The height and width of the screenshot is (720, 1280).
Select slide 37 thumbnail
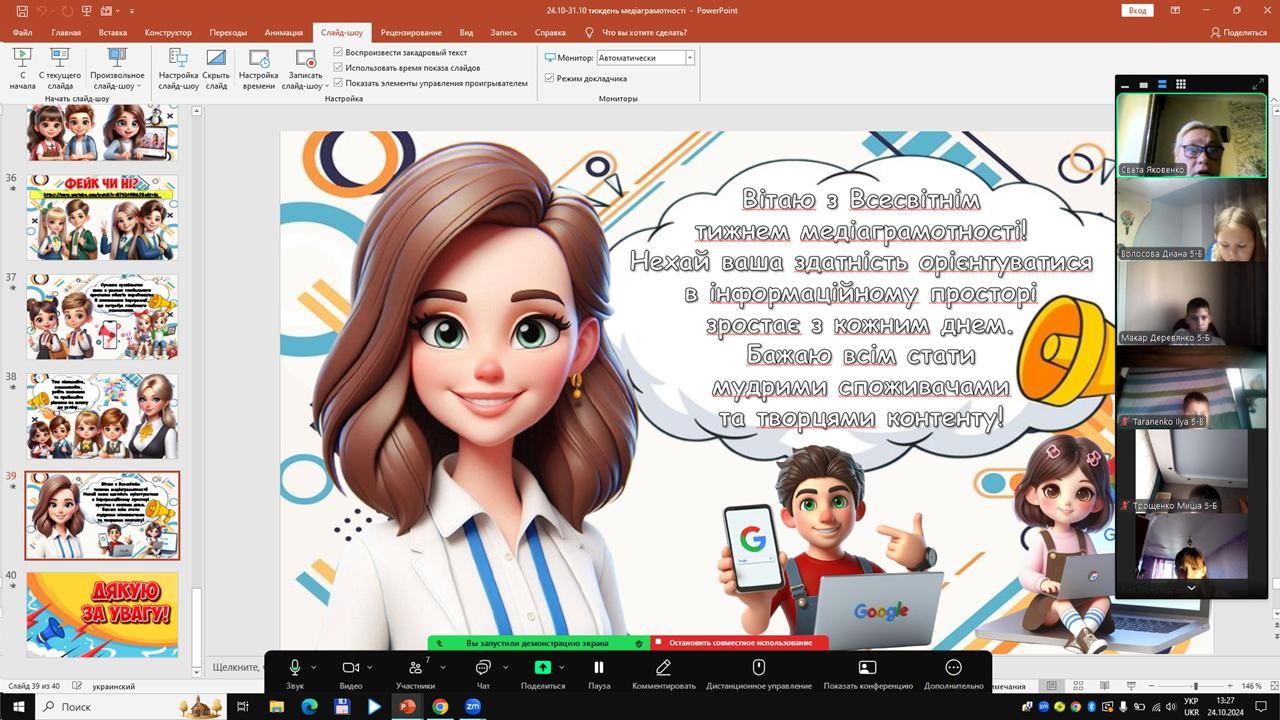pyautogui.click(x=102, y=316)
